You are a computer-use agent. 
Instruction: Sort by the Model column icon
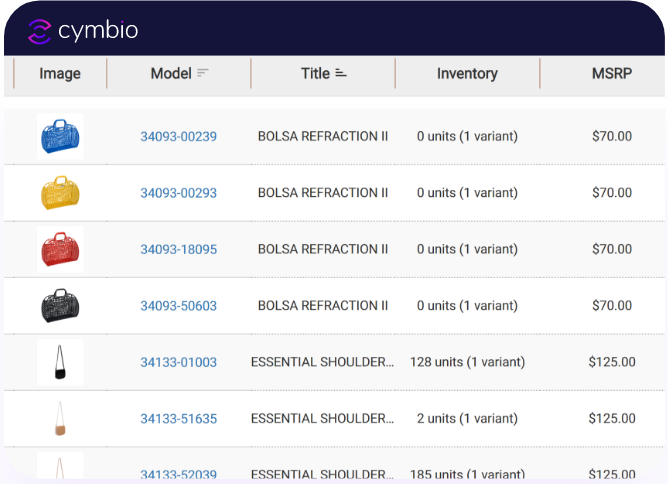click(203, 73)
